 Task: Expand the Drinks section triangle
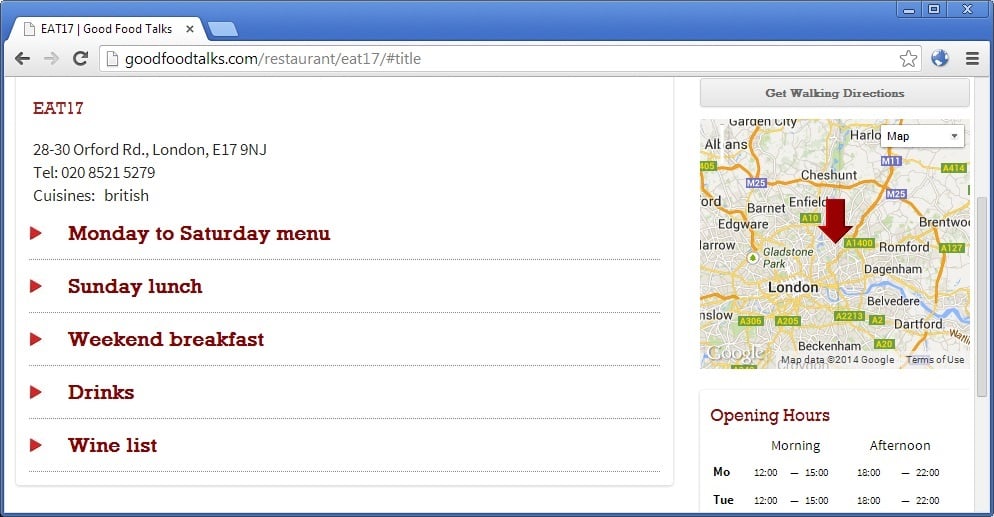click(x=36, y=392)
